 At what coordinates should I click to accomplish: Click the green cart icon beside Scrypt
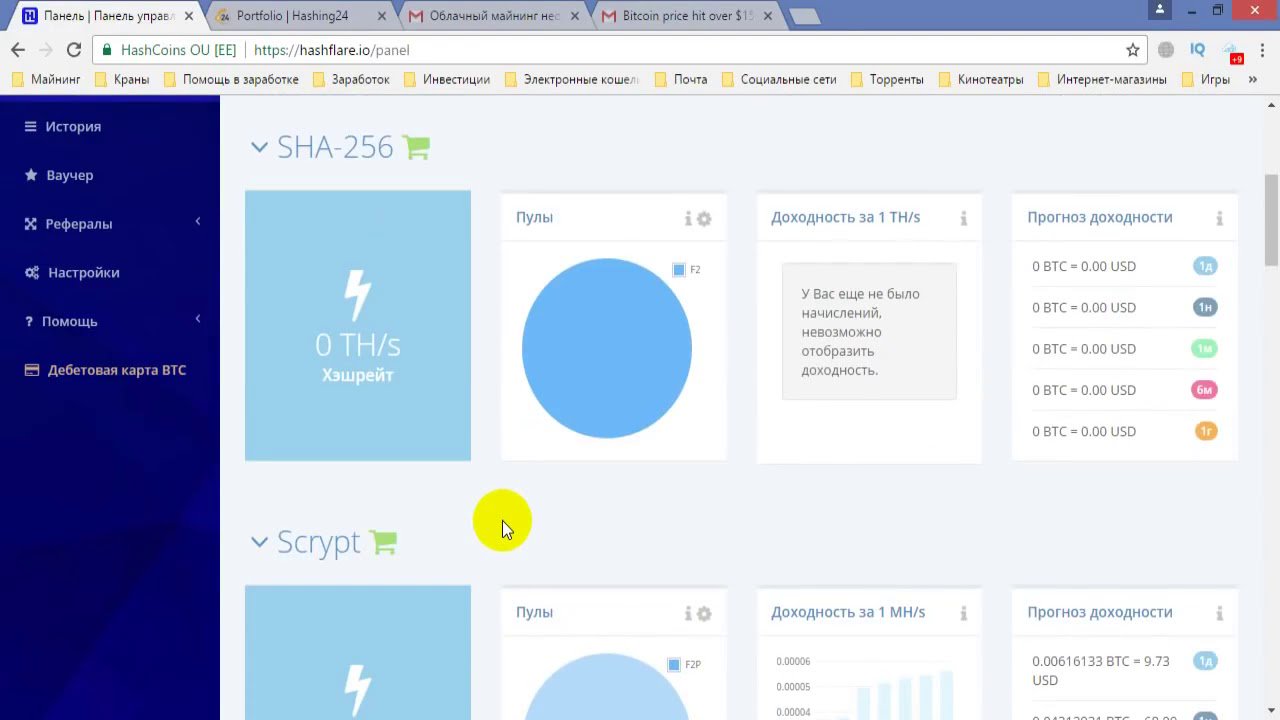(x=384, y=542)
